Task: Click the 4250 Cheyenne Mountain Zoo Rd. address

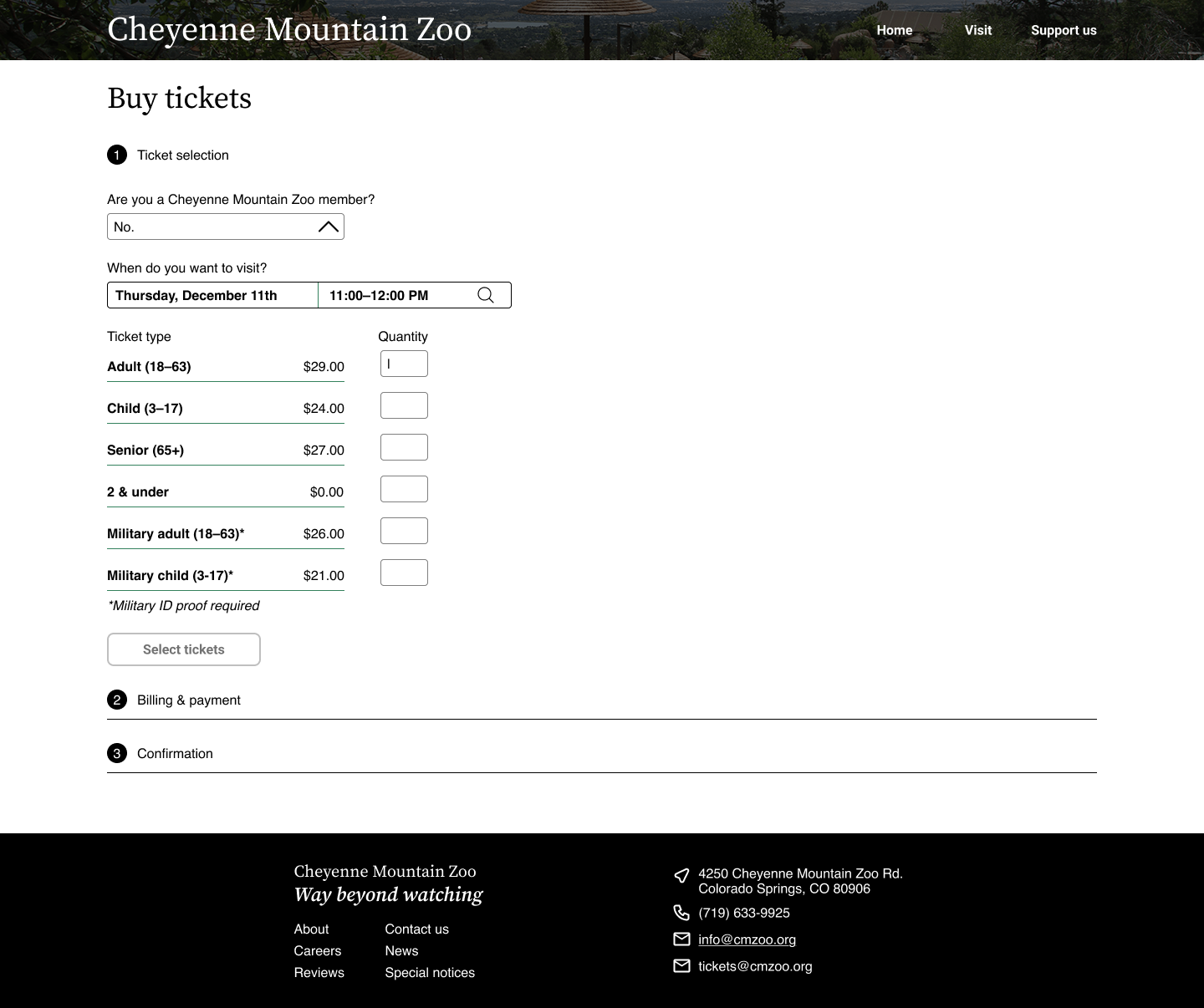Action: [801, 881]
